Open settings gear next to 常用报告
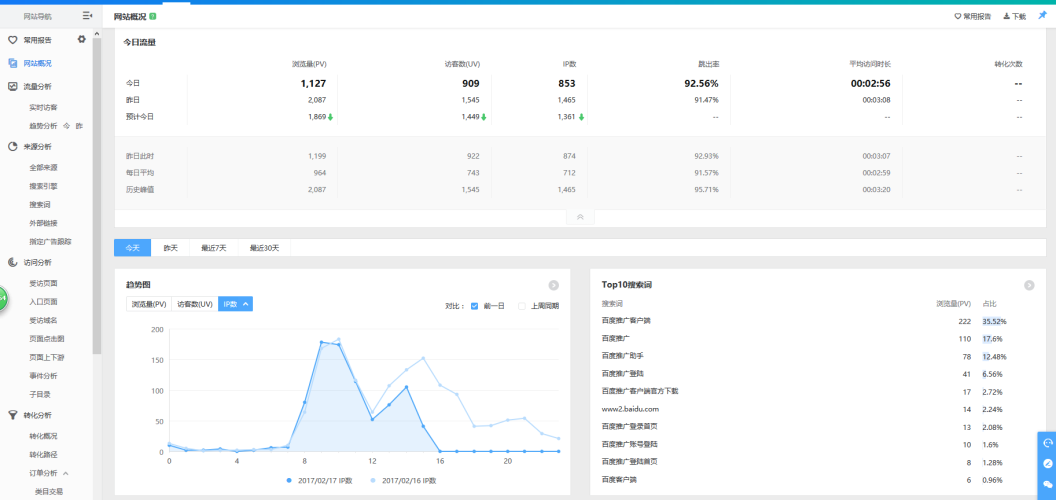1056x500 pixels. click(81, 39)
